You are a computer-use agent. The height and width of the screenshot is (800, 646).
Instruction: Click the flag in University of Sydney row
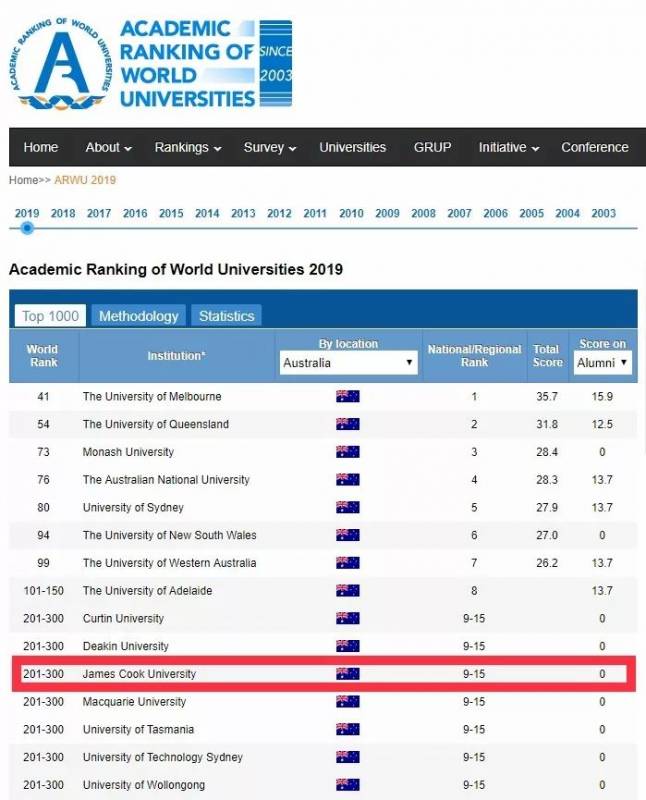point(348,507)
